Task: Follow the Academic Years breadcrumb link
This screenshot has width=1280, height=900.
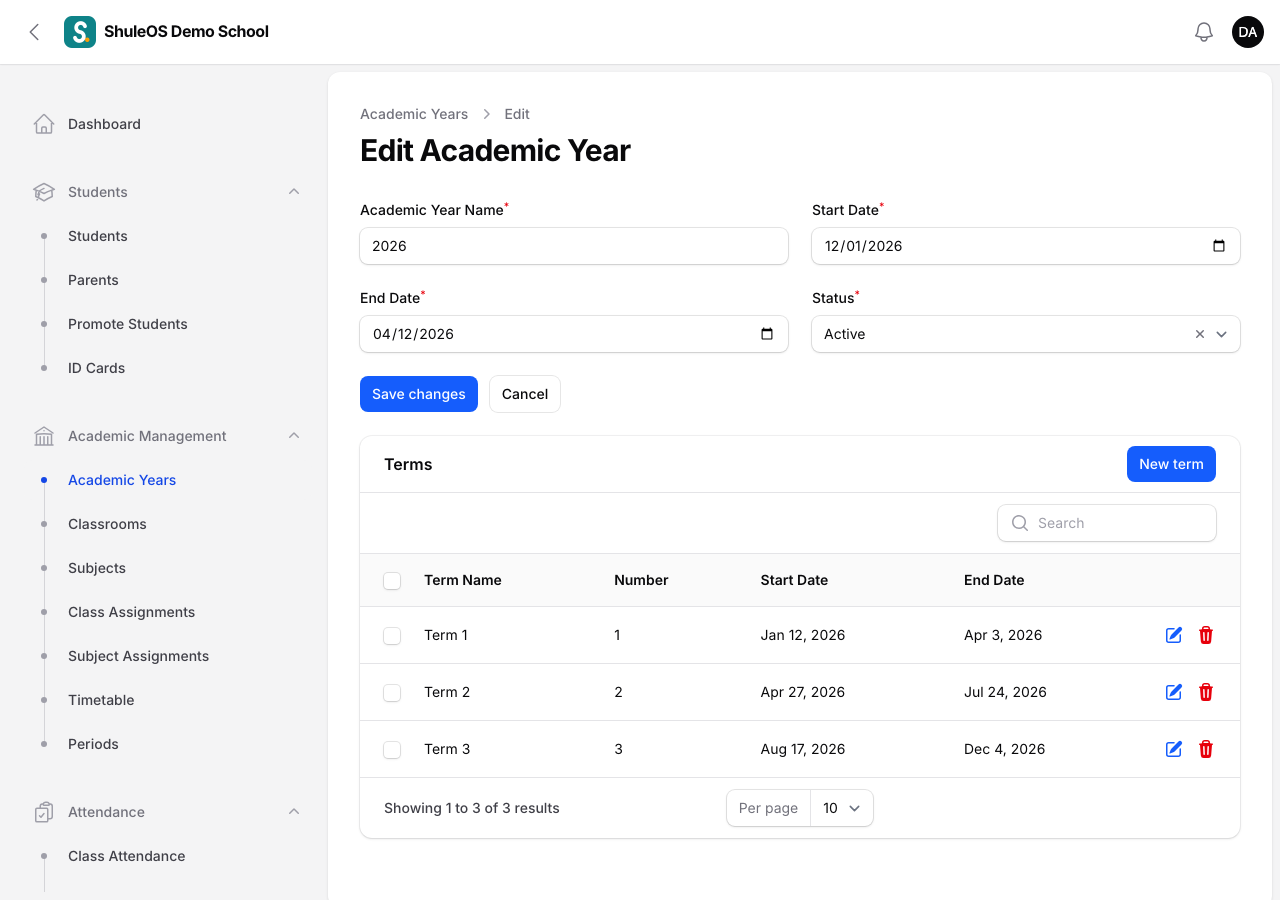Action: coord(414,114)
